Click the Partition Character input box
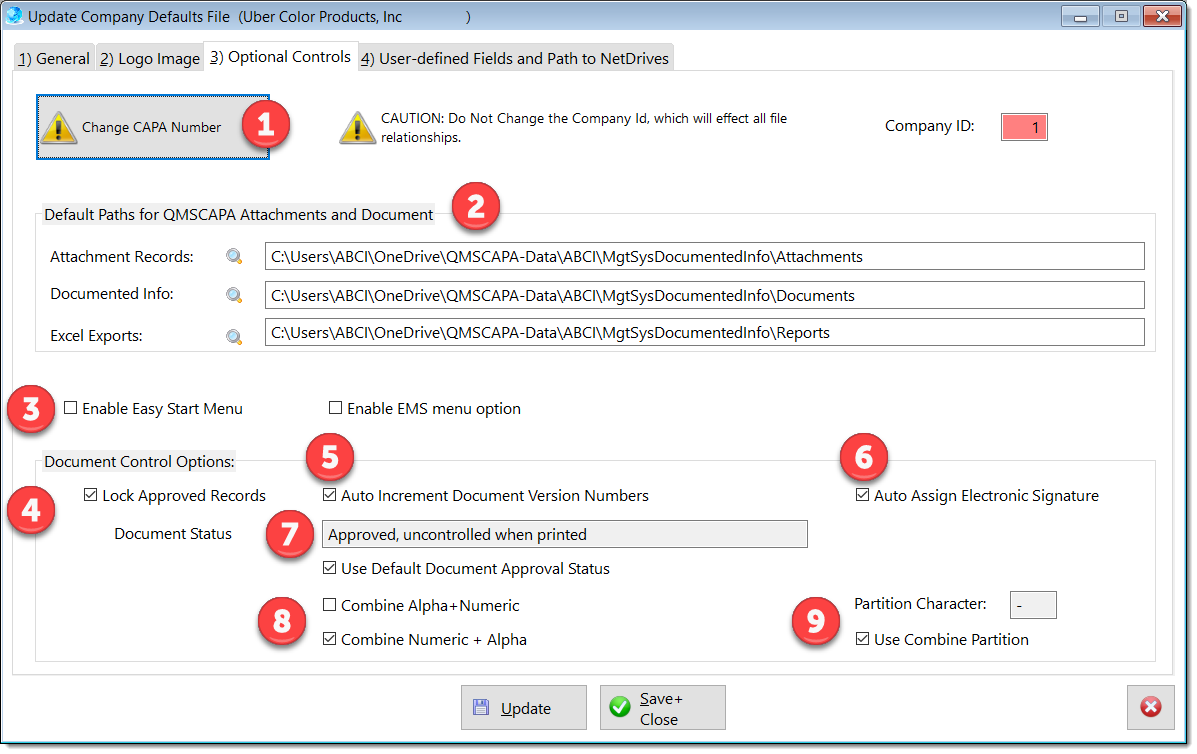The height and width of the screenshot is (754, 1197). [x=1033, y=605]
